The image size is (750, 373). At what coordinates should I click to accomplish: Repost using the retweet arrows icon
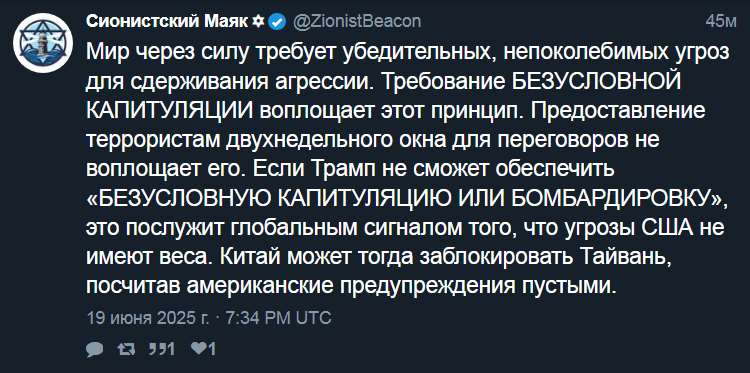[x=127, y=349]
